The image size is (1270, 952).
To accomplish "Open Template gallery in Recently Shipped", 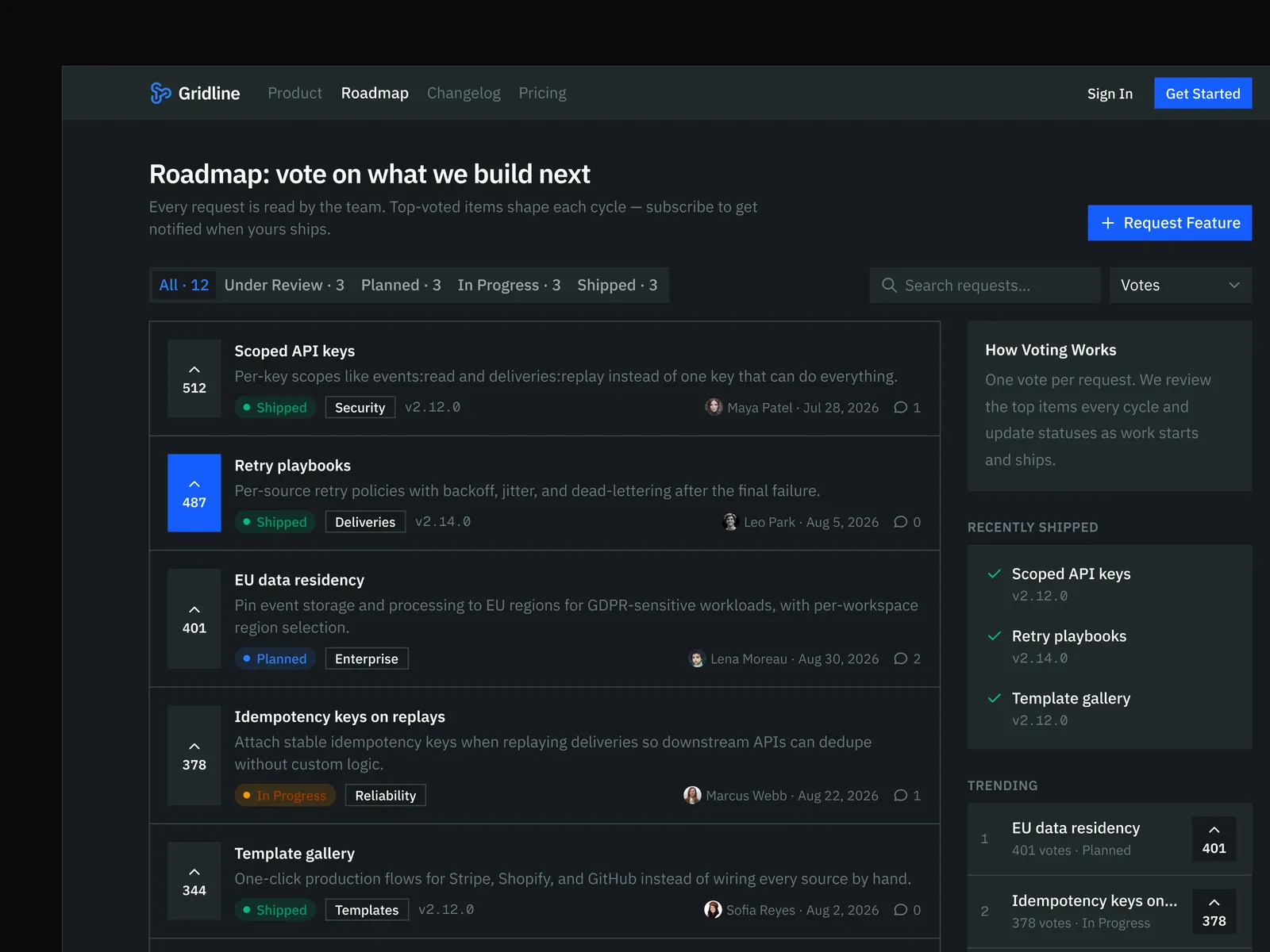I will coord(1071,698).
